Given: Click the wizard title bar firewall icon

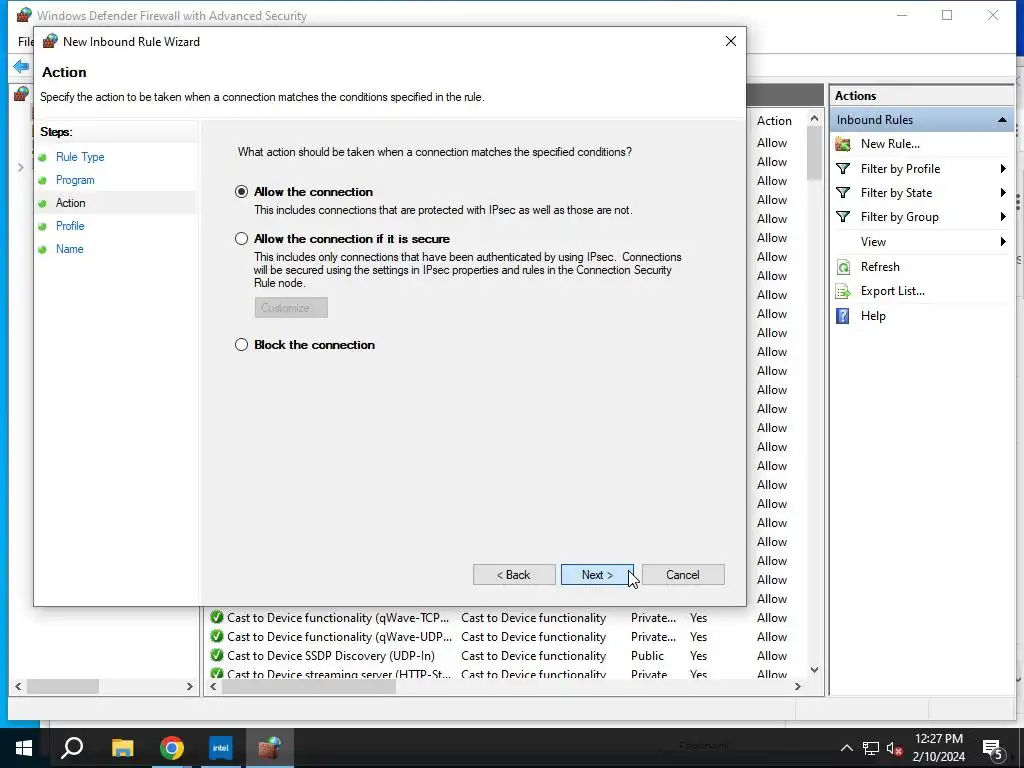Looking at the screenshot, I should click(x=50, y=41).
